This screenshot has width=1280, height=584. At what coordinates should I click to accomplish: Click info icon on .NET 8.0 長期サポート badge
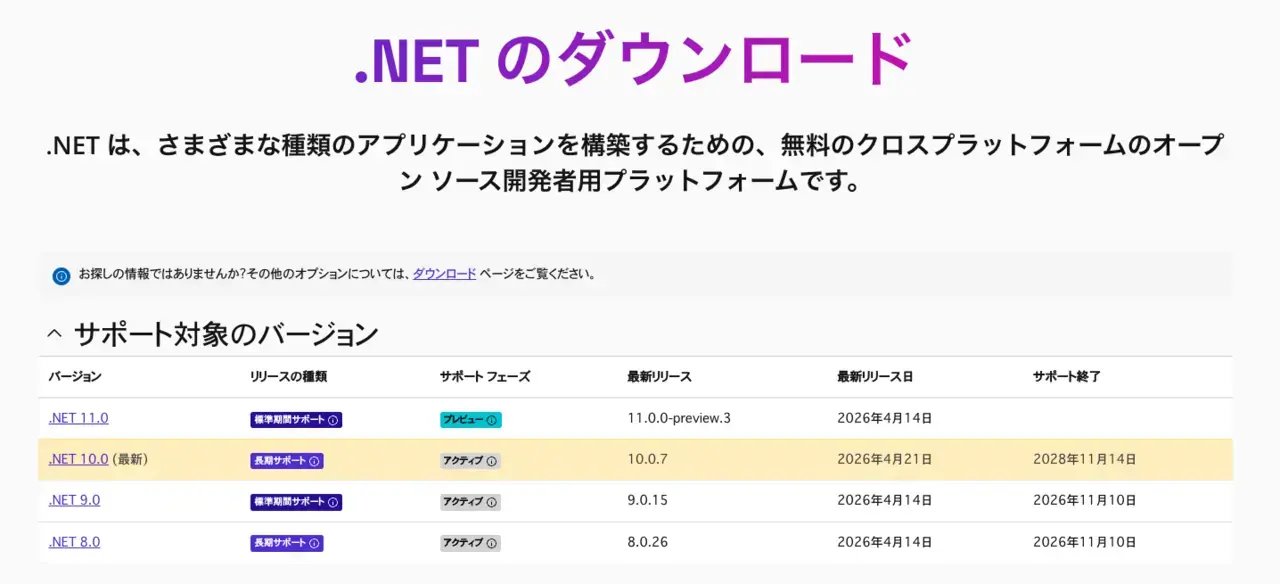tap(314, 543)
